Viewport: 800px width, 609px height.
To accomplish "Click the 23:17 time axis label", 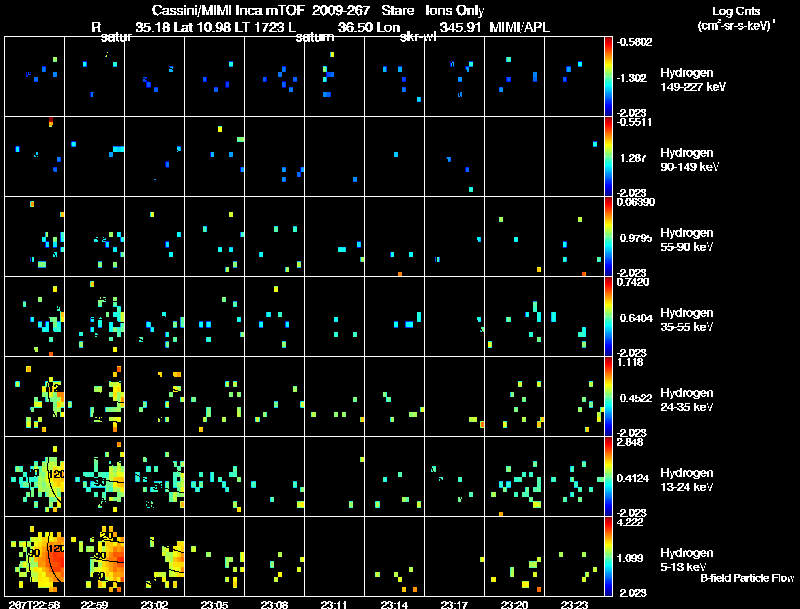I will [454, 605].
